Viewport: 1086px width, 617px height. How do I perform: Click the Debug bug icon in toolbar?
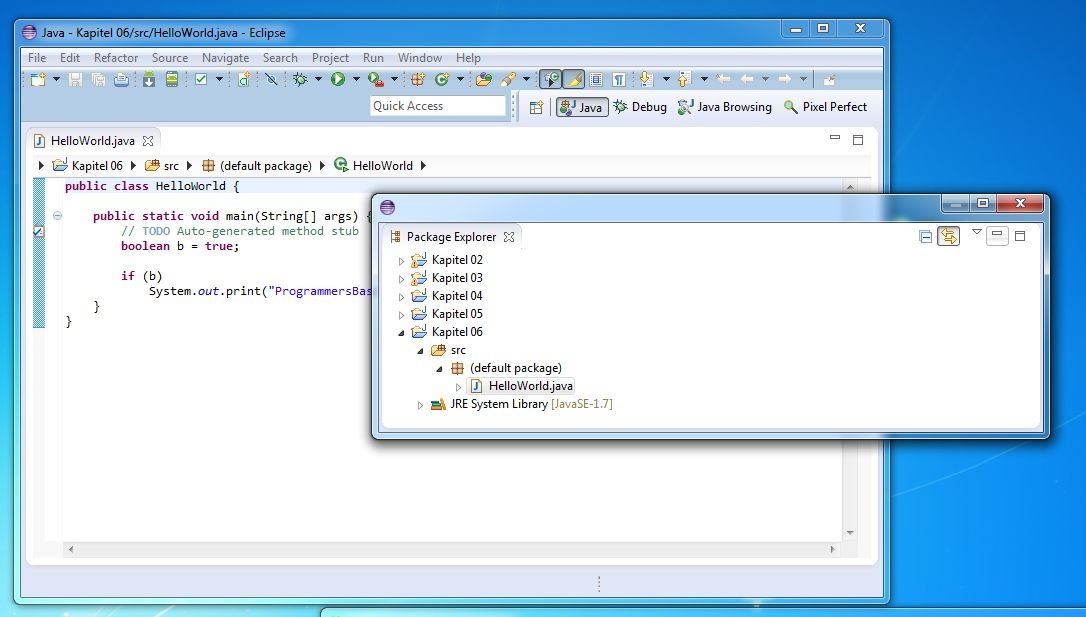(300, 80)
